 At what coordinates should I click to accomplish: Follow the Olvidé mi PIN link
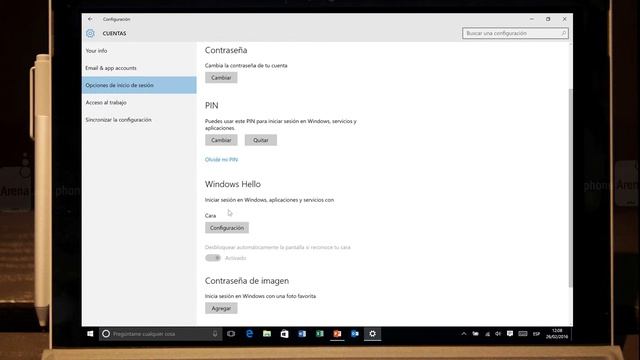(x=221, y=160)
